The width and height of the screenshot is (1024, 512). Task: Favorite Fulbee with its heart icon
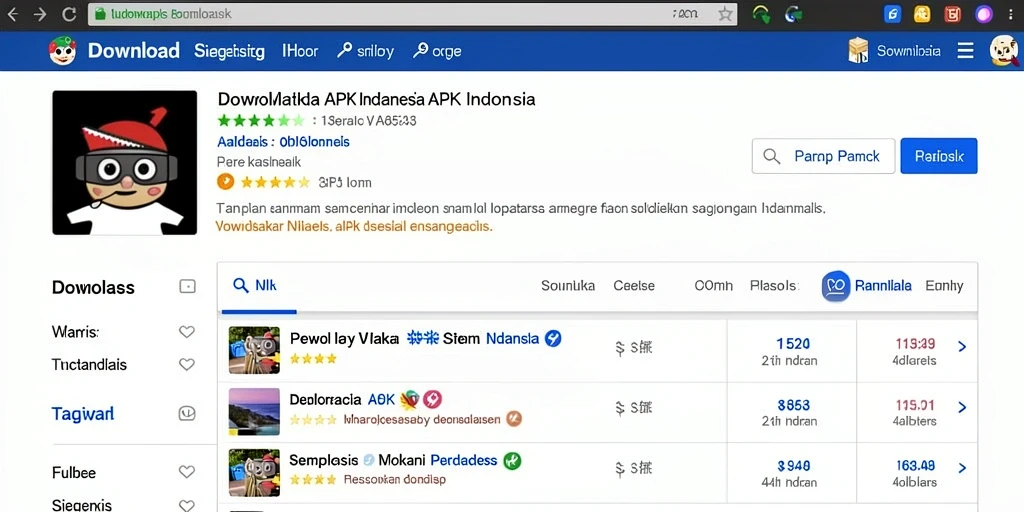[187, 472]
